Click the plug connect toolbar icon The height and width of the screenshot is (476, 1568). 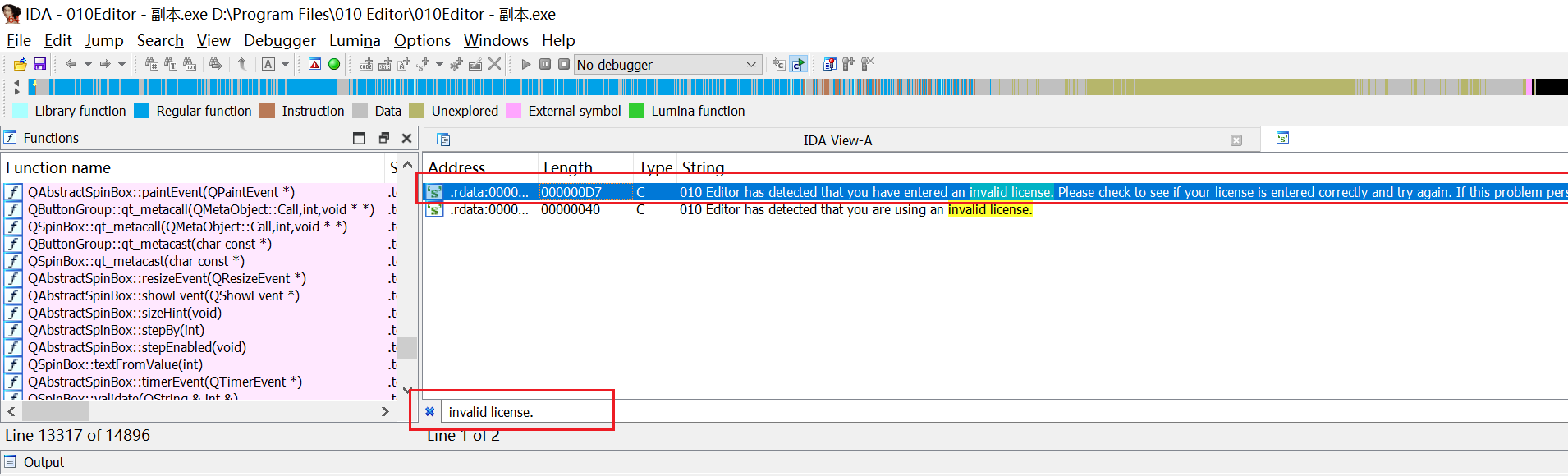pos(849,64)
